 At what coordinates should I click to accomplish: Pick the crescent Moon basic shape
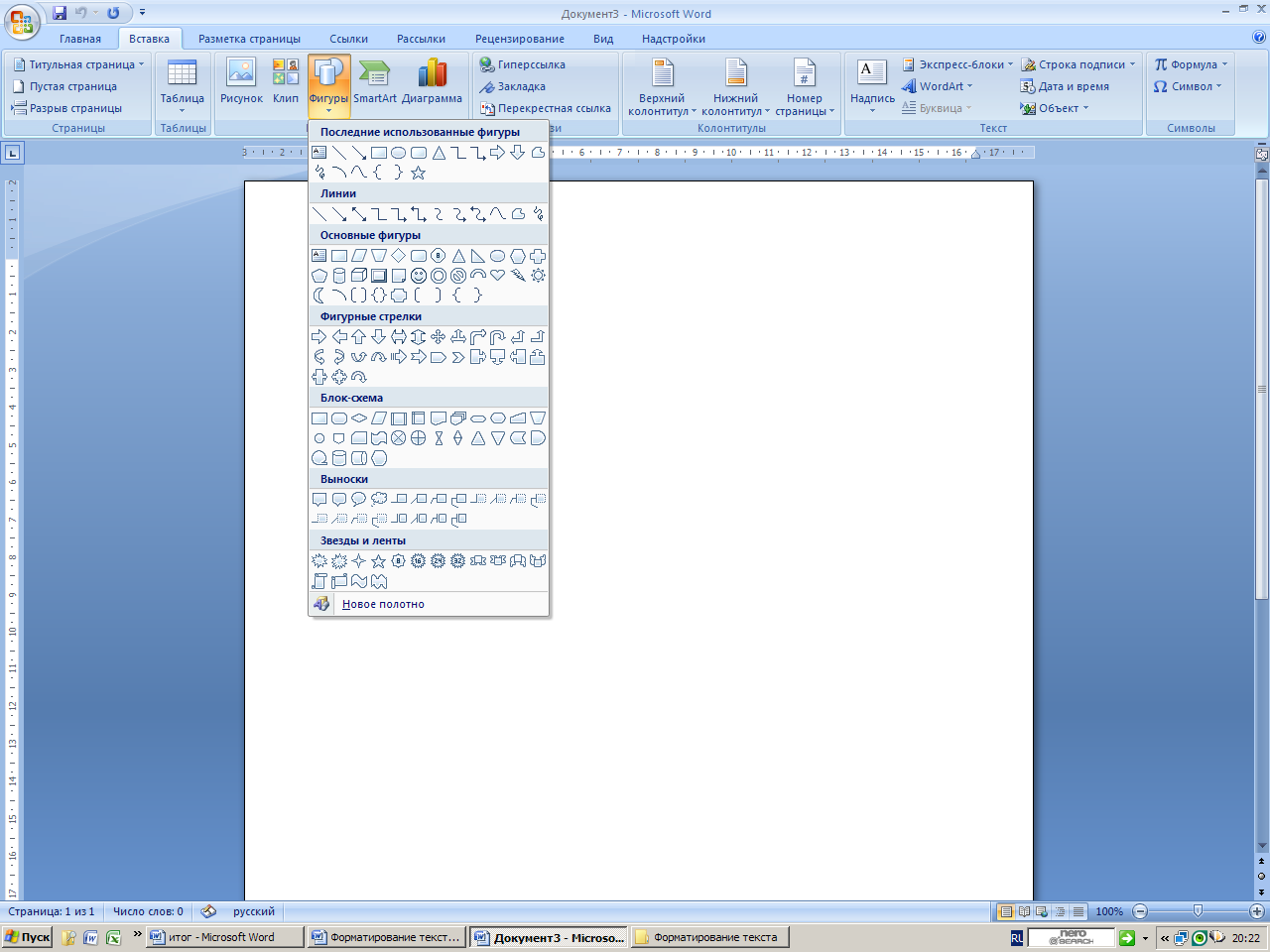tap(319, 296)
